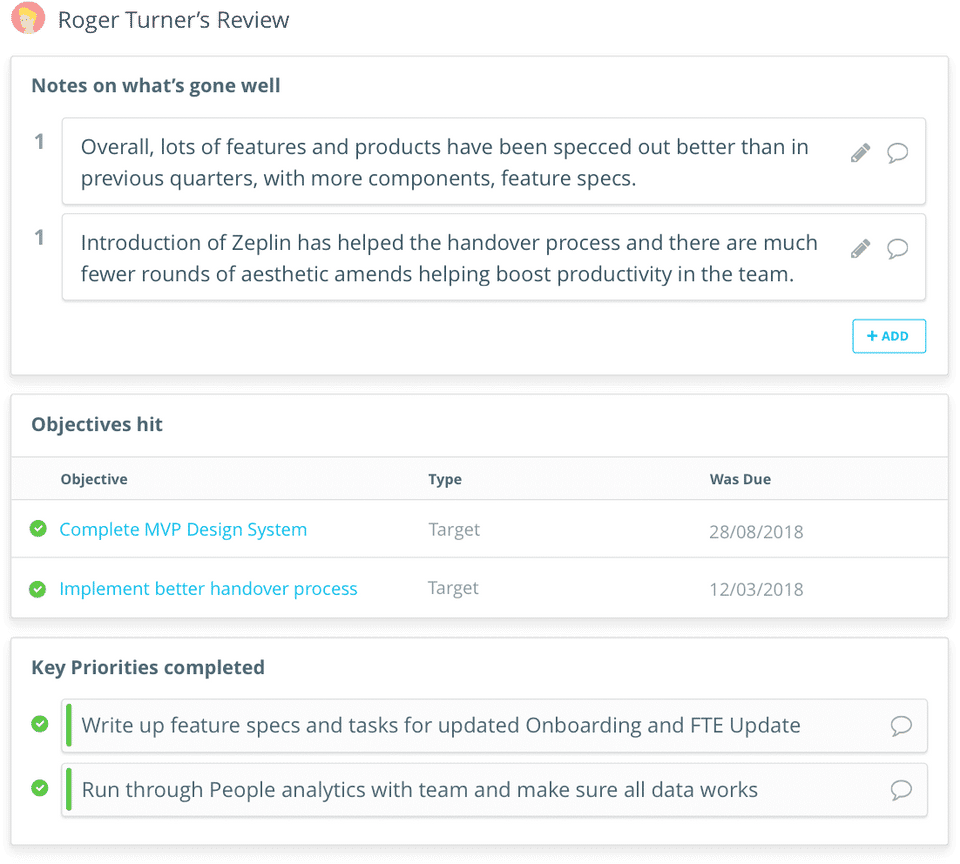
Task: Sort by Was Due column header
Action: 740,479
